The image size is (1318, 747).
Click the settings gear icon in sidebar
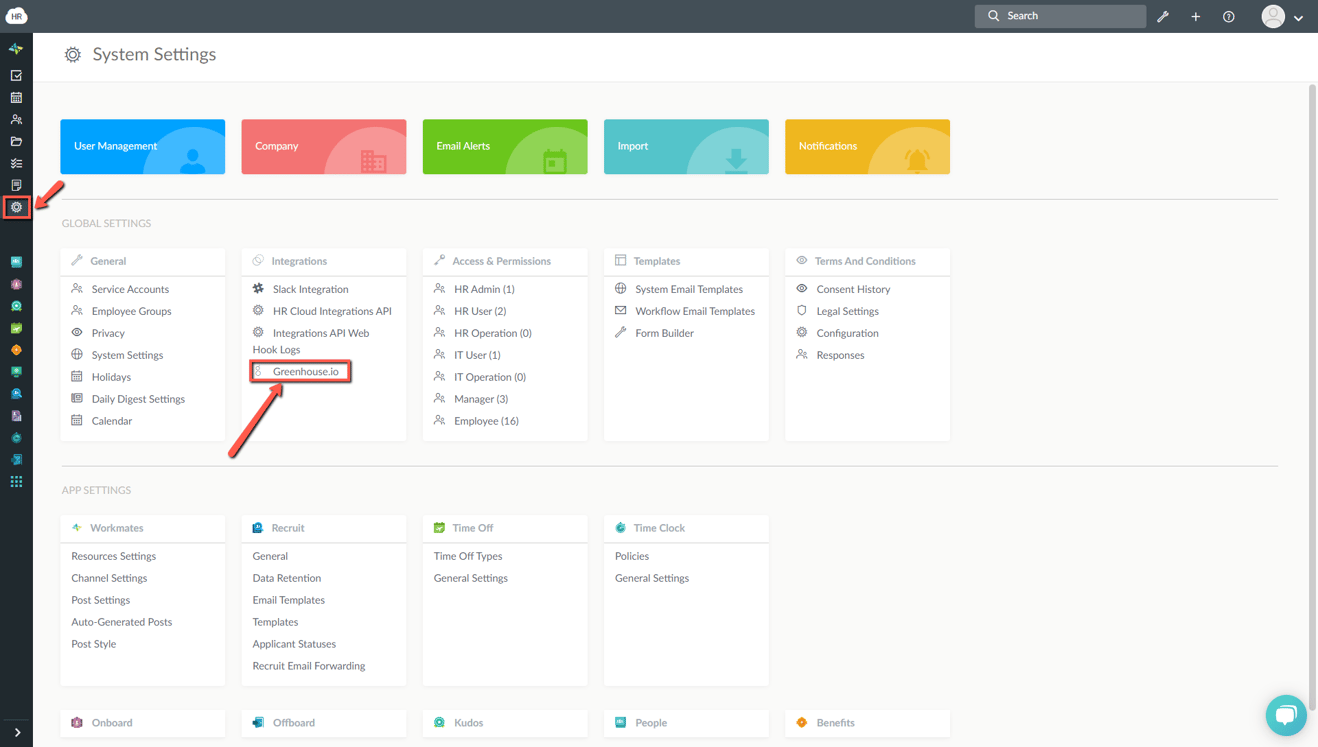(x=16, y=207)
